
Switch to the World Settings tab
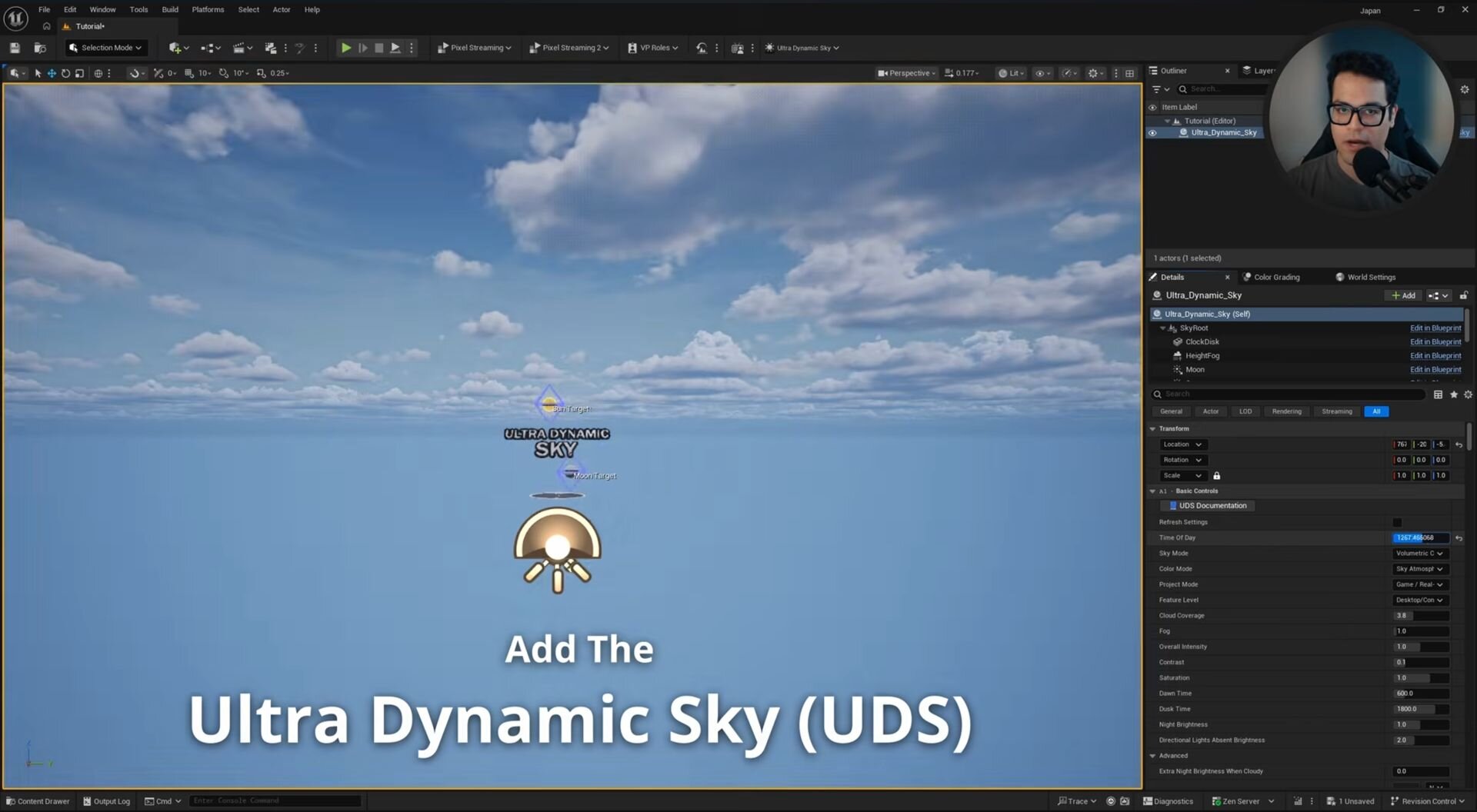point(1370,278)
